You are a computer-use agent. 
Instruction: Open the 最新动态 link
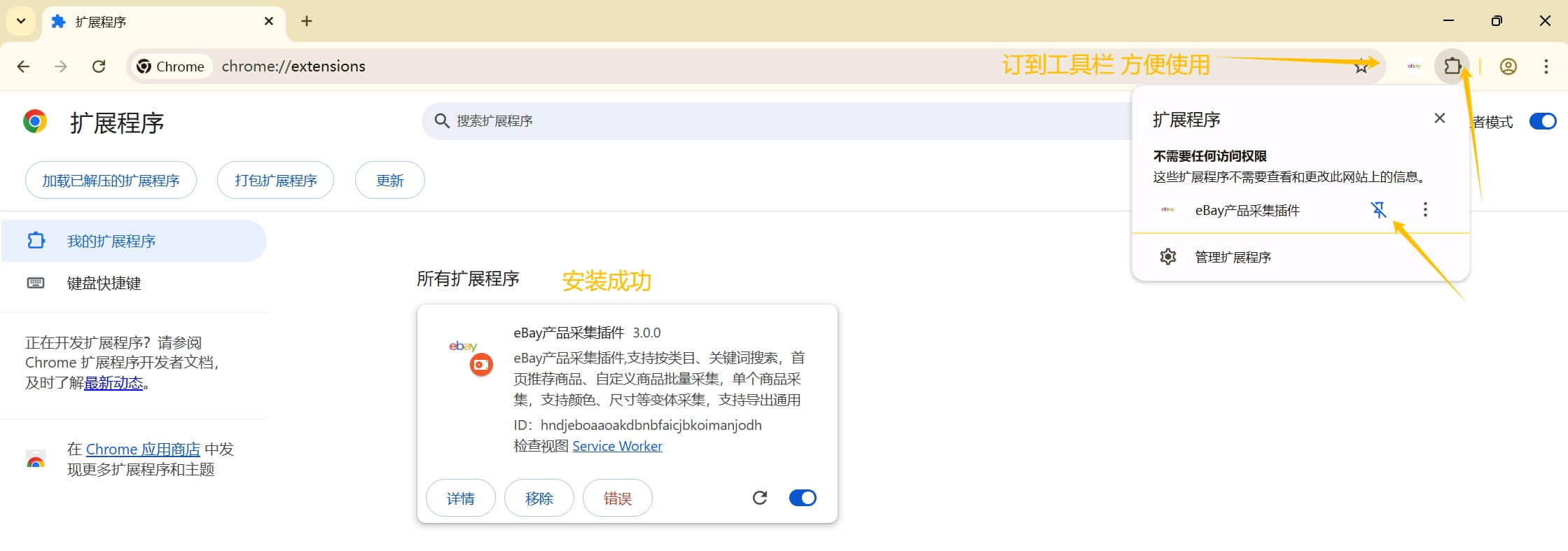click(x=113, y=383)
